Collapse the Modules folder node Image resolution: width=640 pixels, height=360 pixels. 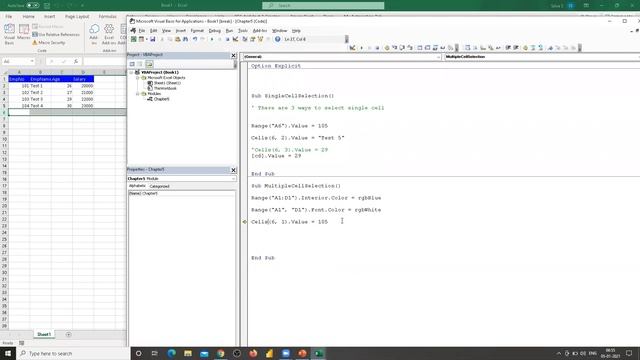[x=138, y=94]
